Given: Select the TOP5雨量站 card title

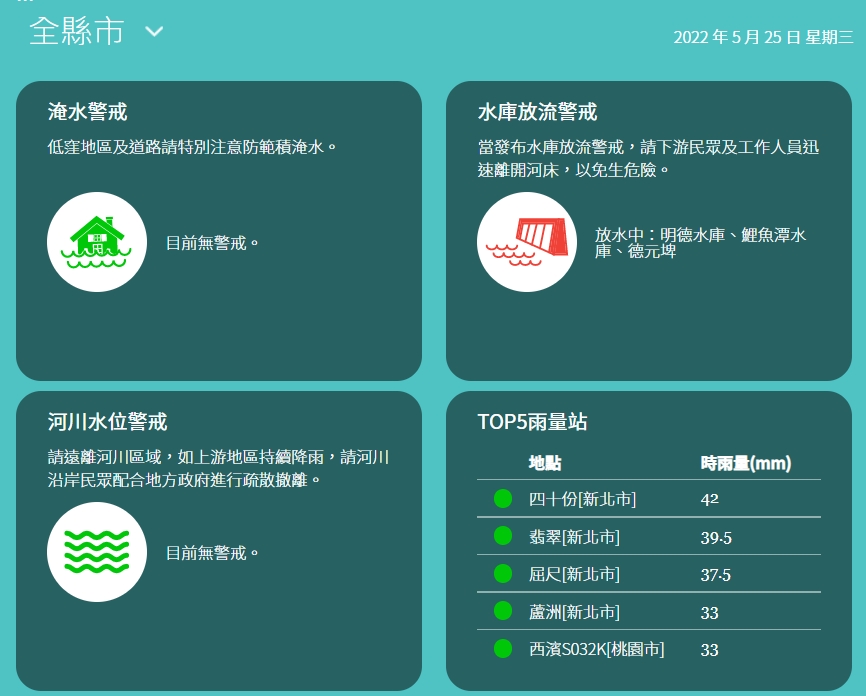Looking at the screenshot, I should point(532,421).
